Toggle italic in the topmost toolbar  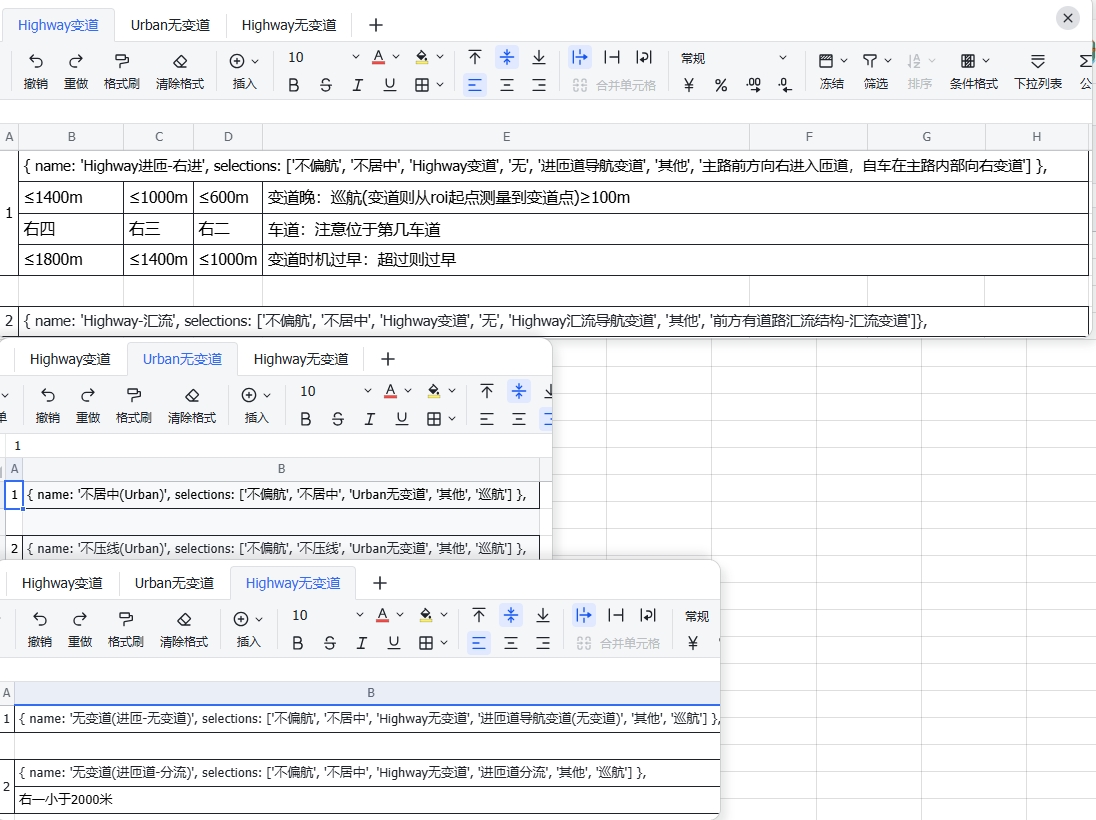coord(358,85)
